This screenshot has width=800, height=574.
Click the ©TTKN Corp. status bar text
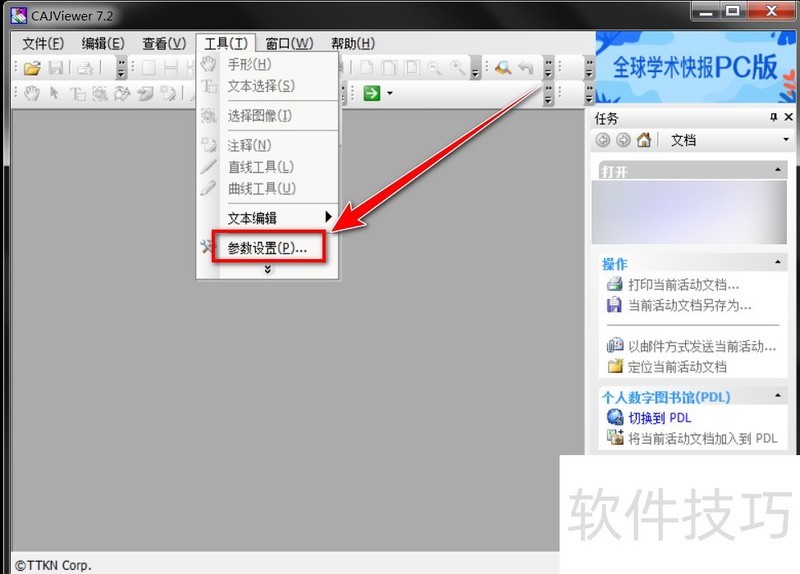[x=53, y=565]
